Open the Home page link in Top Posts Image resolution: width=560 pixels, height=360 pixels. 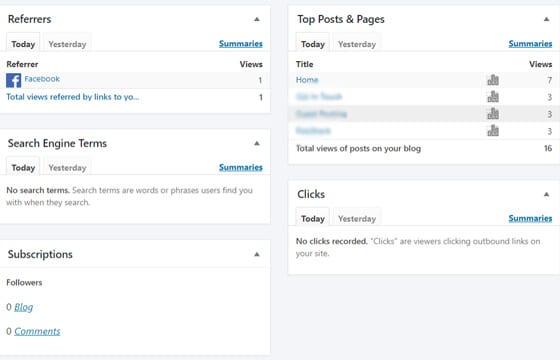pyautogui.click(x=307, y=80)
